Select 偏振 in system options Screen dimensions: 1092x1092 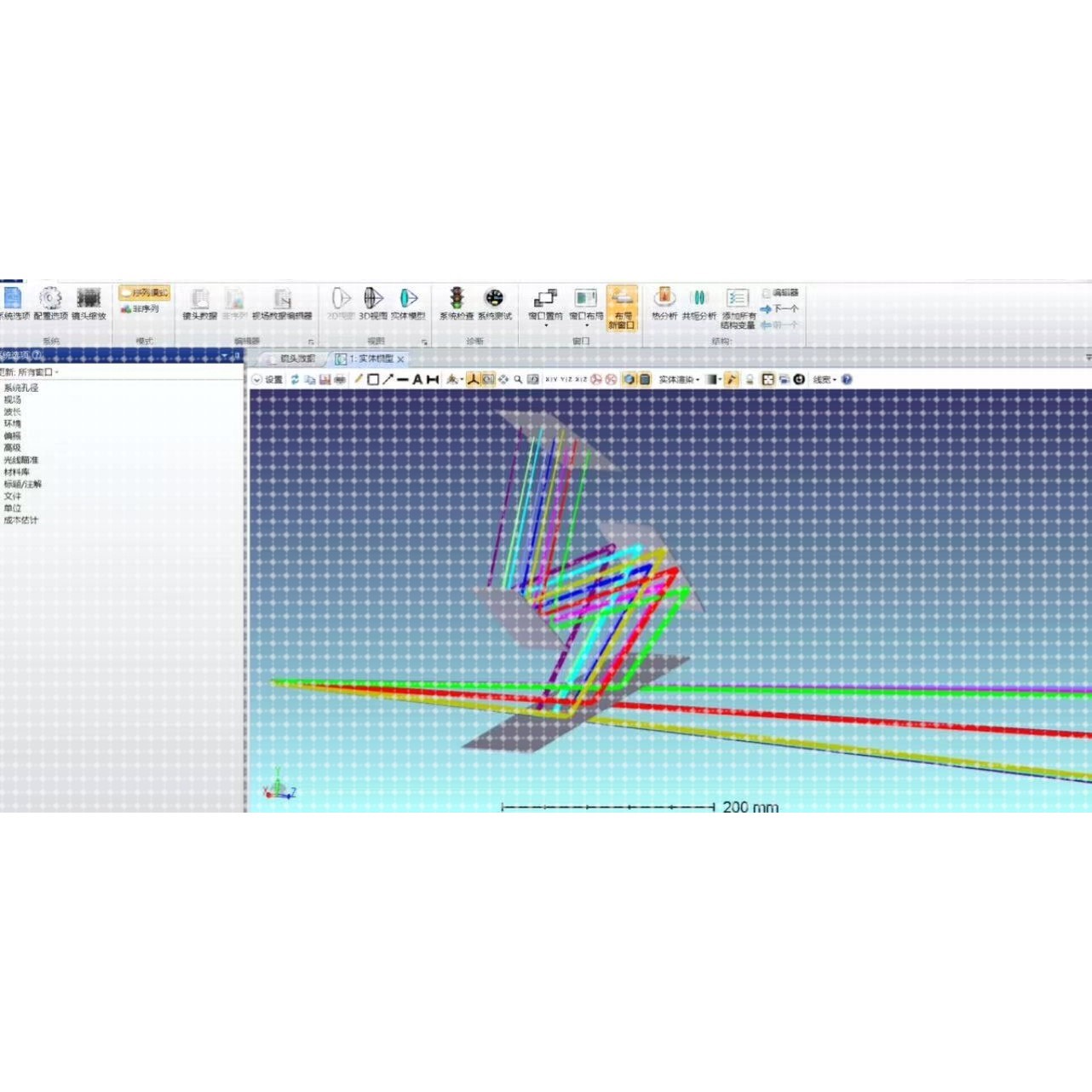pyautogui.click(x=12, y=435)
